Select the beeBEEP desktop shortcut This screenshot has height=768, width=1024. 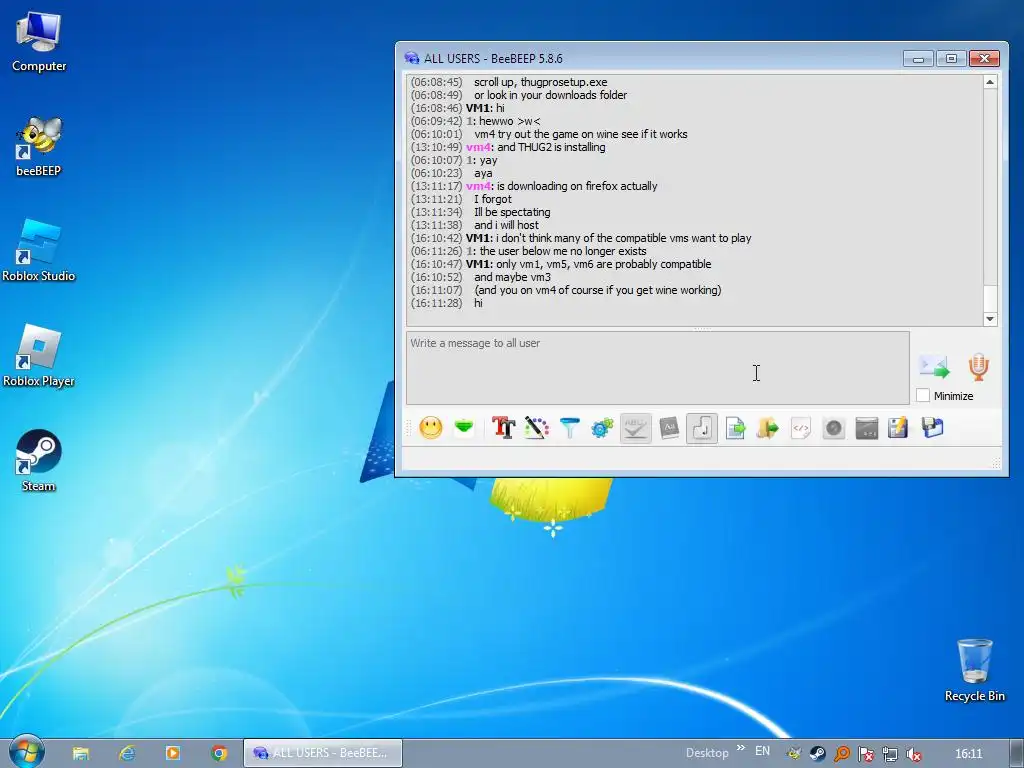click(x=39, y=146)
